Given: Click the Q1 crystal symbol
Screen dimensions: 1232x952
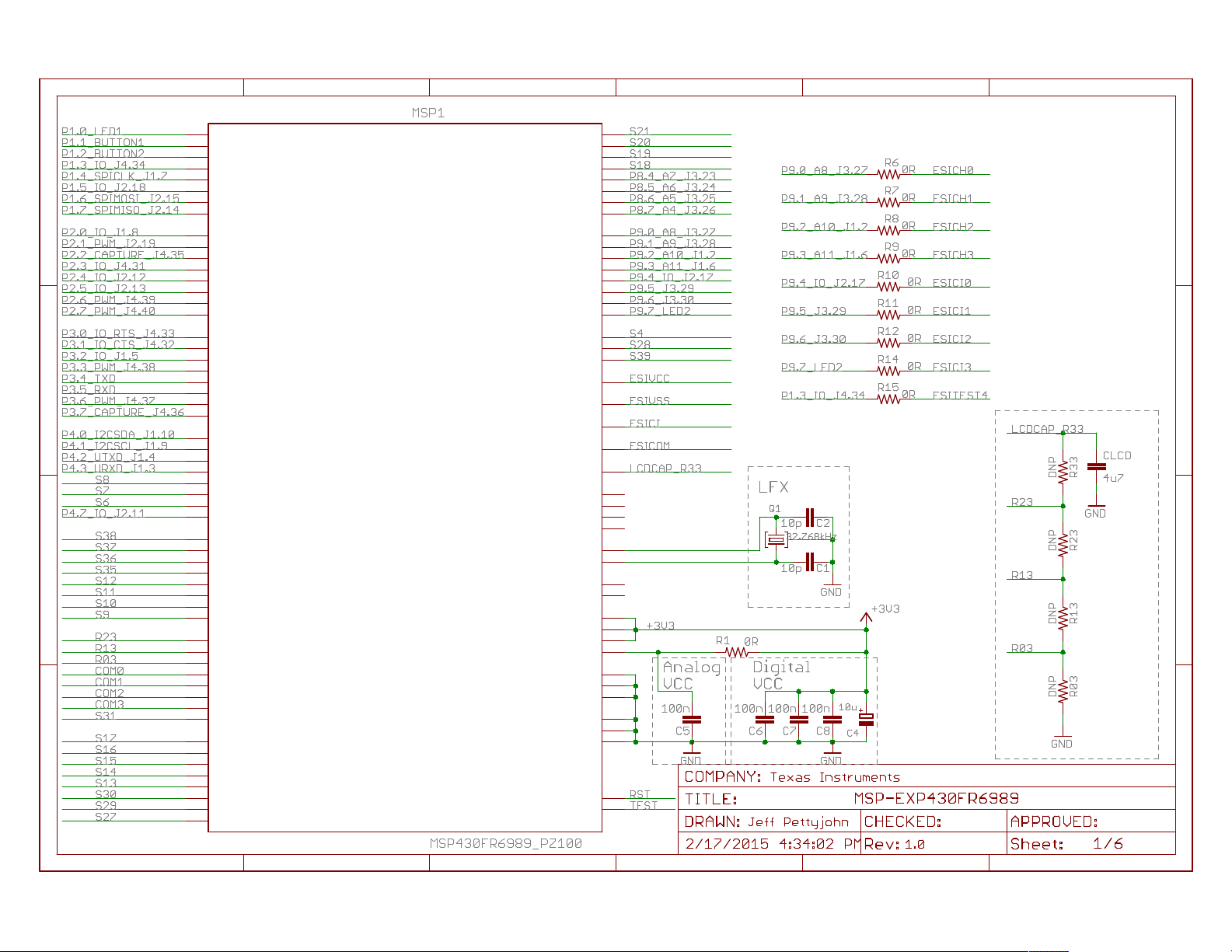Looking at the screenshot, I should (776, 540).
